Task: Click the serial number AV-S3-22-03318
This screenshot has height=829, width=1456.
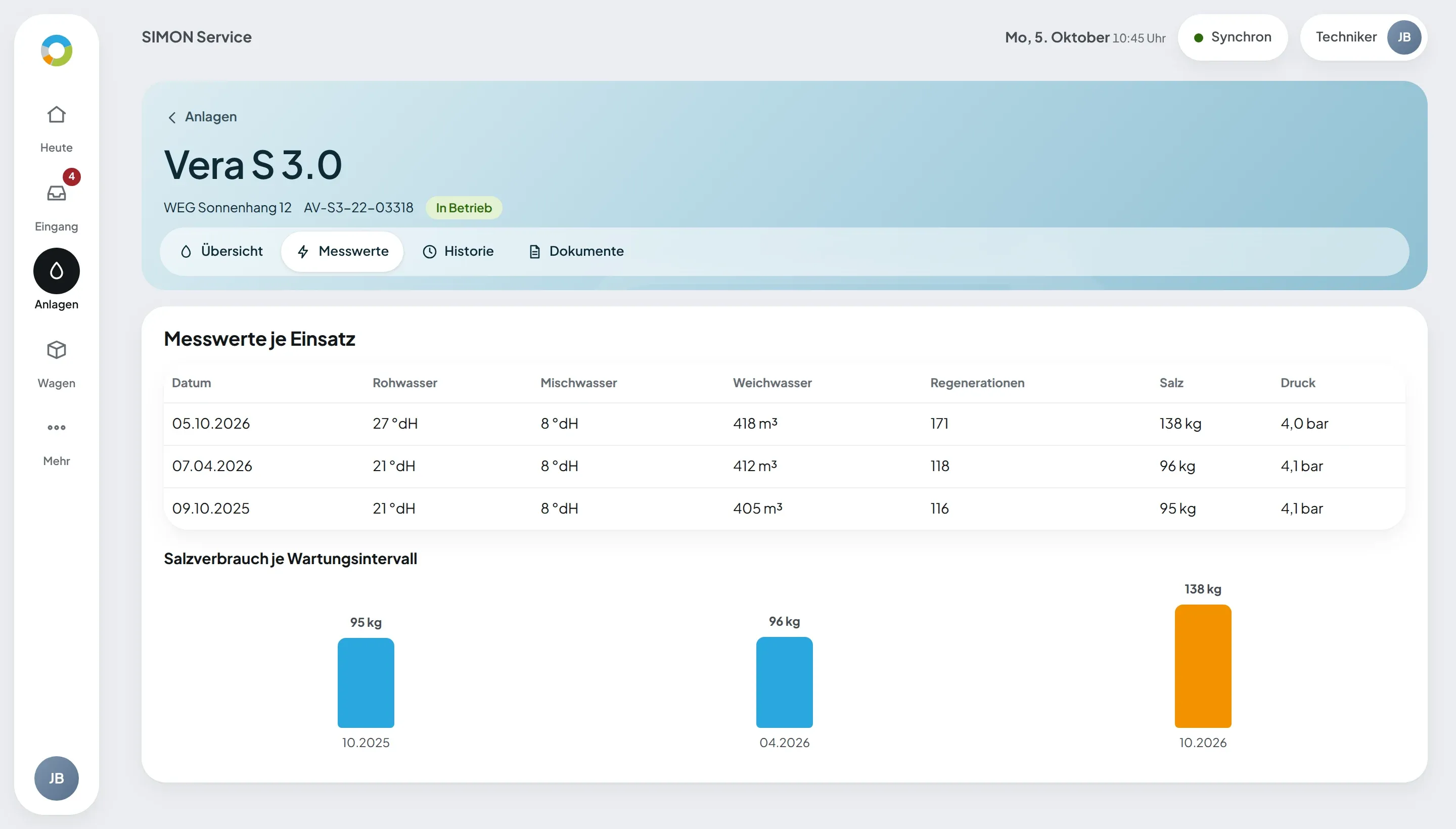Action: point(359,208)
